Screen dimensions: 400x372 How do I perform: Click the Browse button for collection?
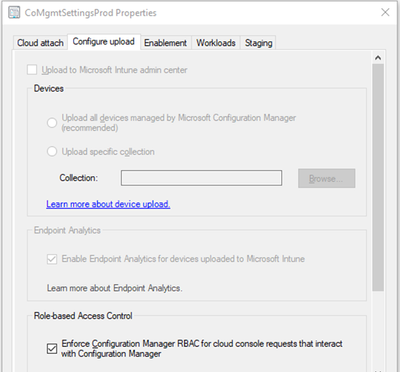click(x=326, y=178)
